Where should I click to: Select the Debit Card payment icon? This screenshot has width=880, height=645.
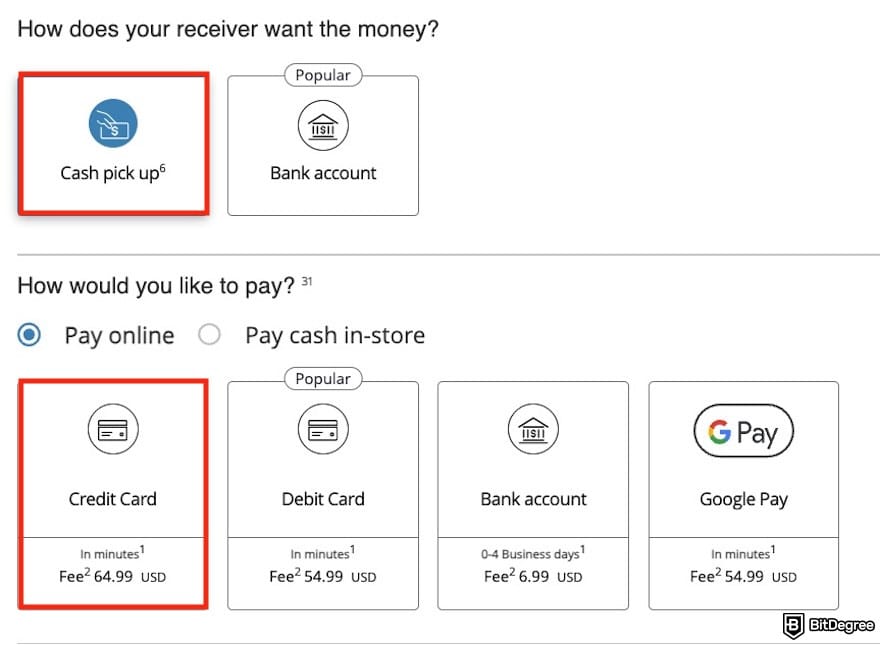322,430
